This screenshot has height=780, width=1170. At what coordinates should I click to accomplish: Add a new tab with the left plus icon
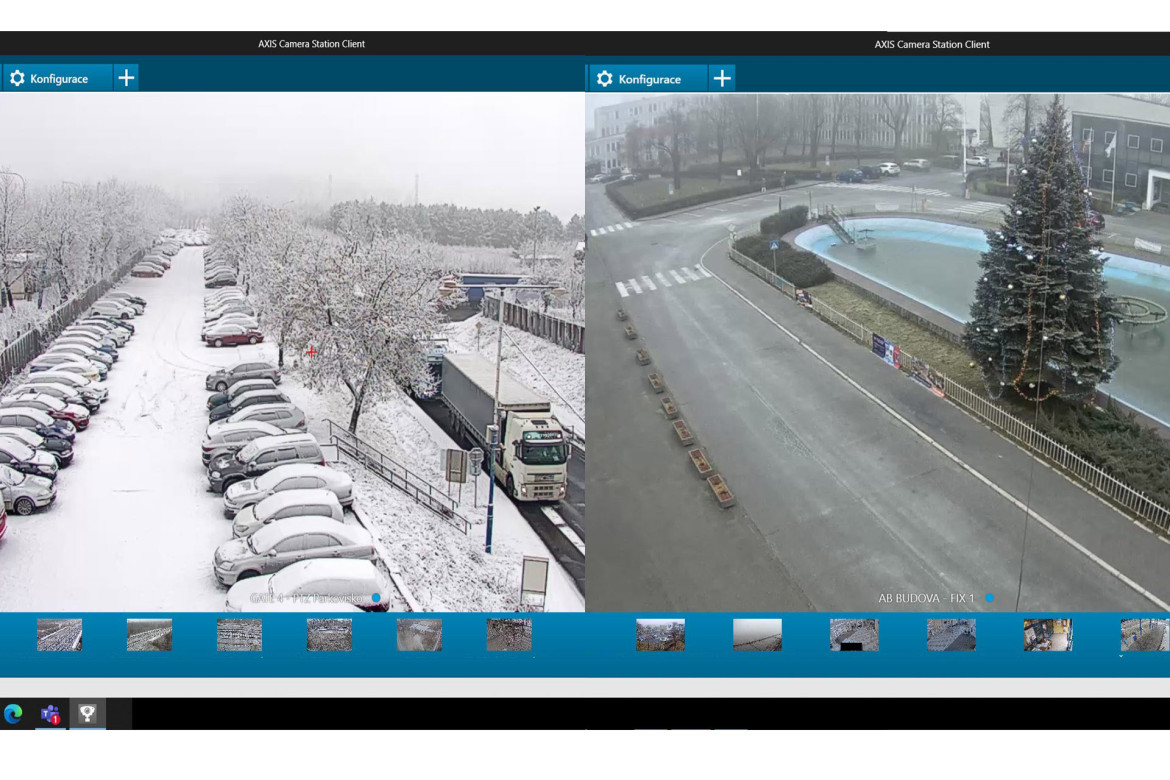[126, 78]
